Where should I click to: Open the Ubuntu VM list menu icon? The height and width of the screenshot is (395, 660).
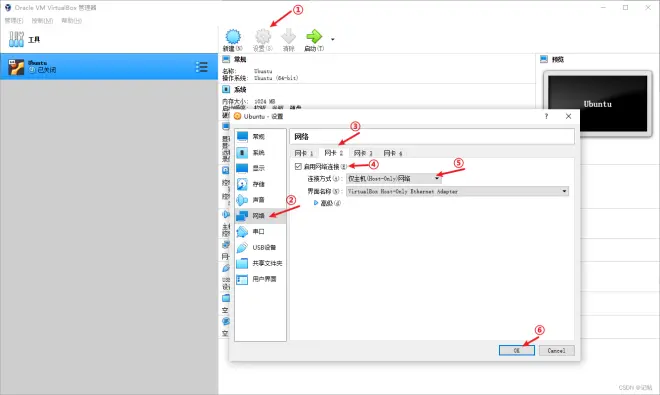[202, 67]
